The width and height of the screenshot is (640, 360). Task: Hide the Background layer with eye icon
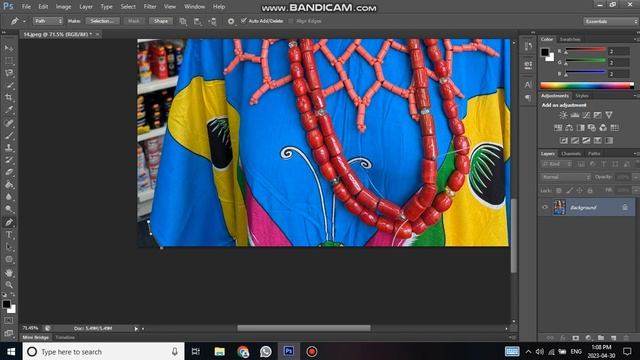point(545,207)
